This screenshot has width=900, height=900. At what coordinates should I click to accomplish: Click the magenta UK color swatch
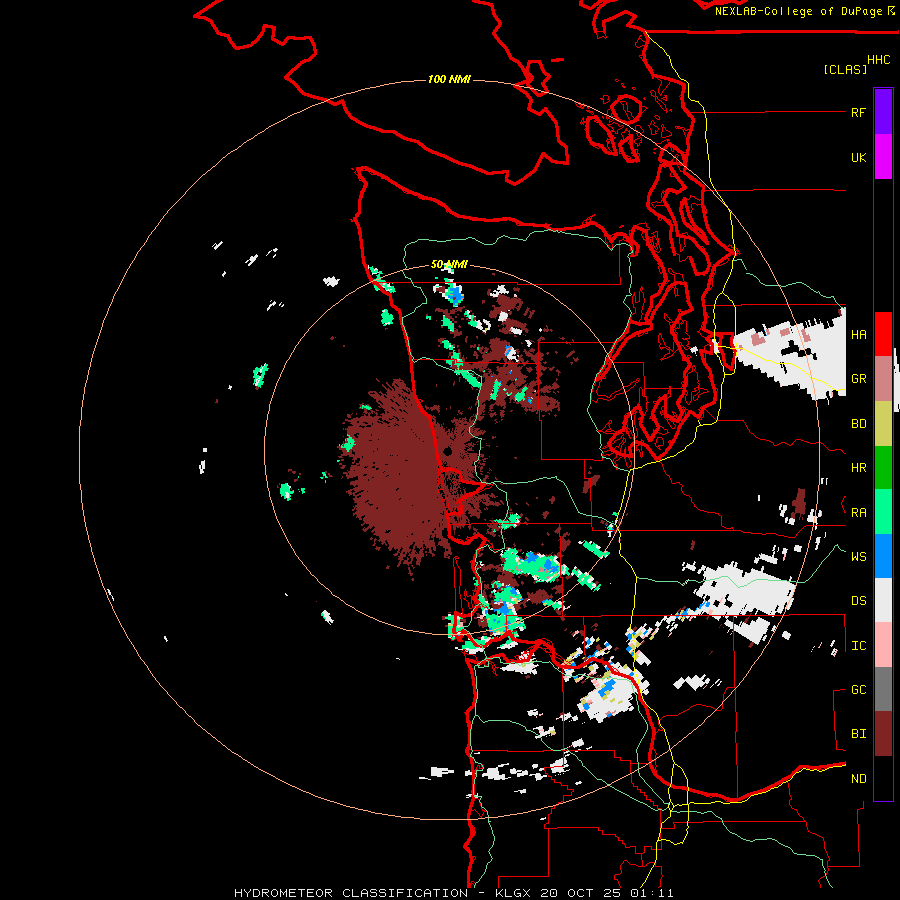[883, 156]
